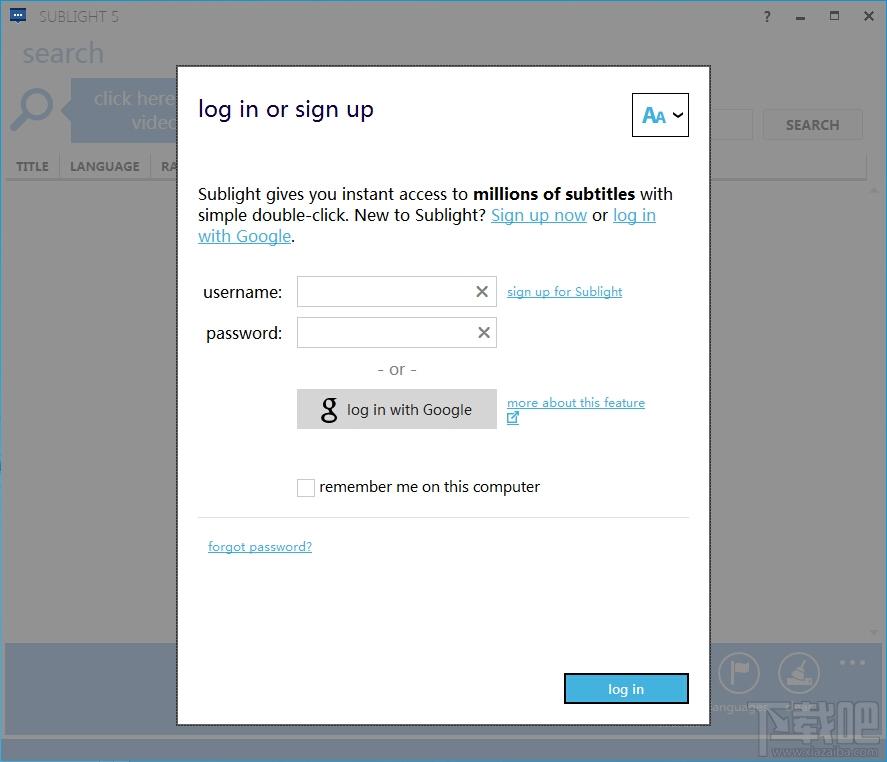Click the broom clear icon in bottom bar
887x762 pixels.
[799, 673]
